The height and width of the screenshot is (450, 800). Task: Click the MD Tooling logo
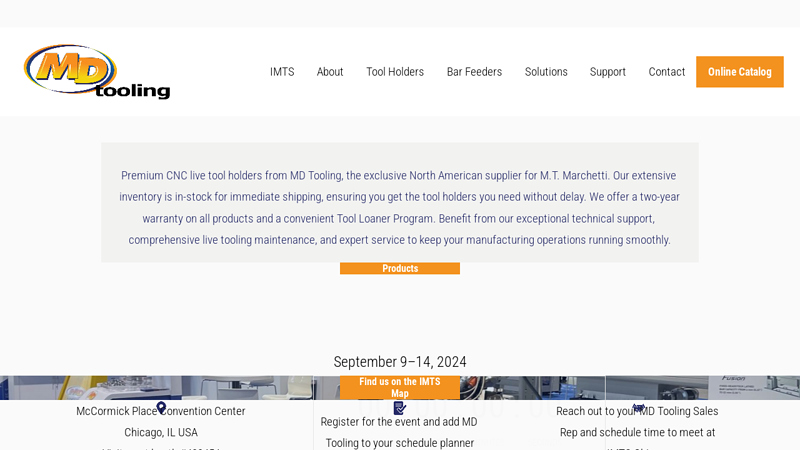coord(97,71)
